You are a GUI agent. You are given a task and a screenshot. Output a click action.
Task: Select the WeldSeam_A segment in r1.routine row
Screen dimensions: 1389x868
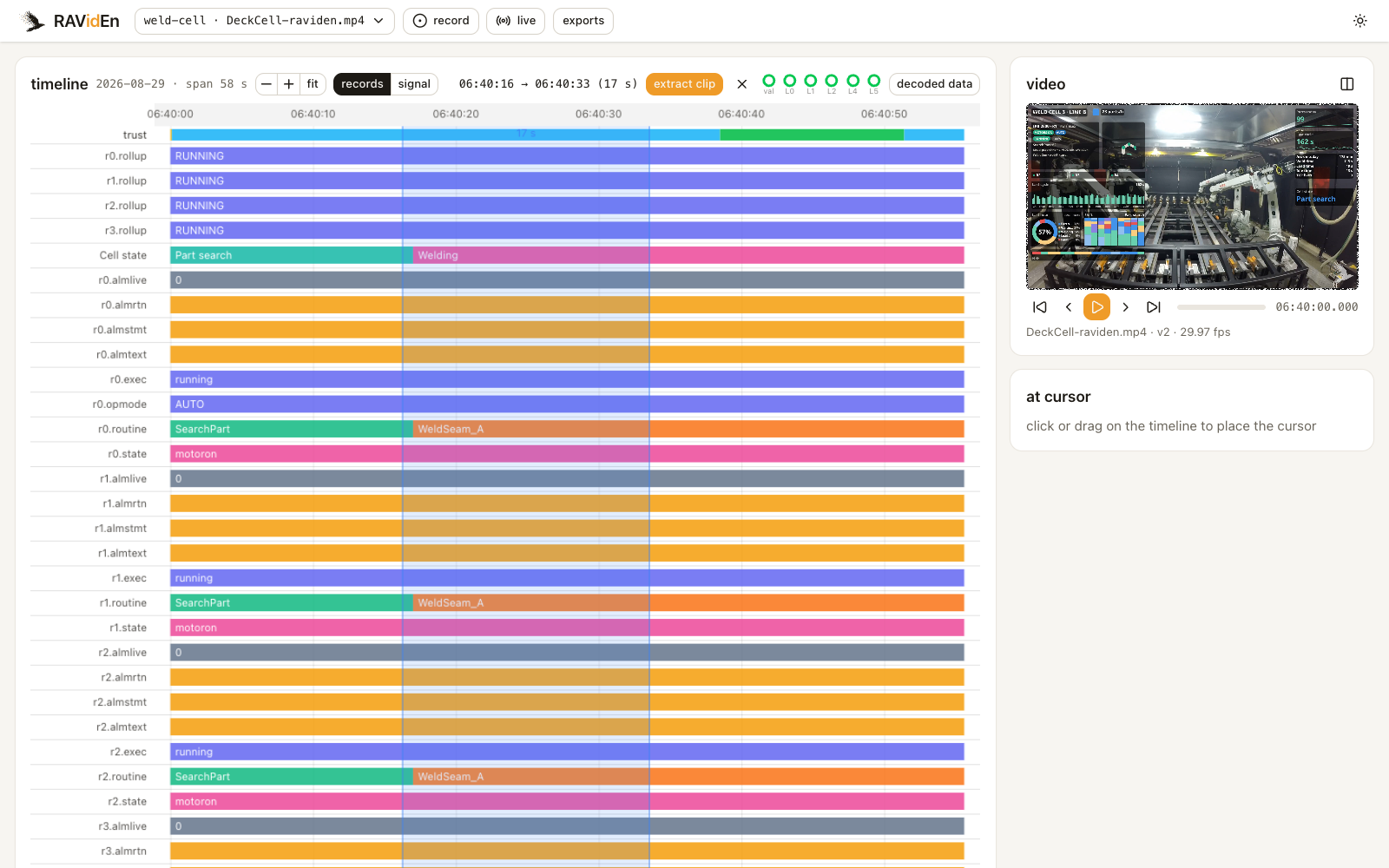pyautogui.click(x=688, y=602)
